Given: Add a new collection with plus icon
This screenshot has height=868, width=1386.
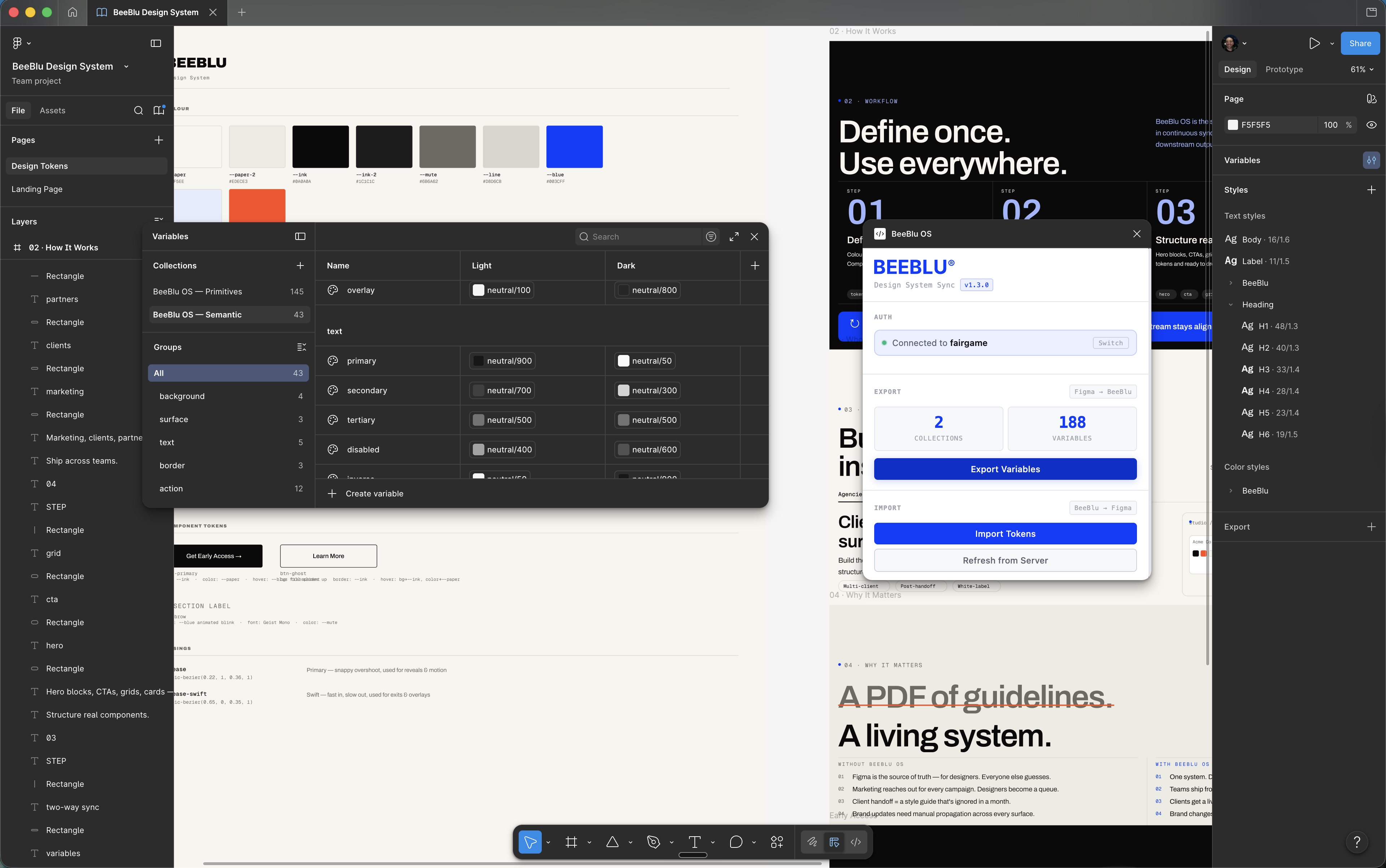Looking at the screenshot, I should pos(300,265).
